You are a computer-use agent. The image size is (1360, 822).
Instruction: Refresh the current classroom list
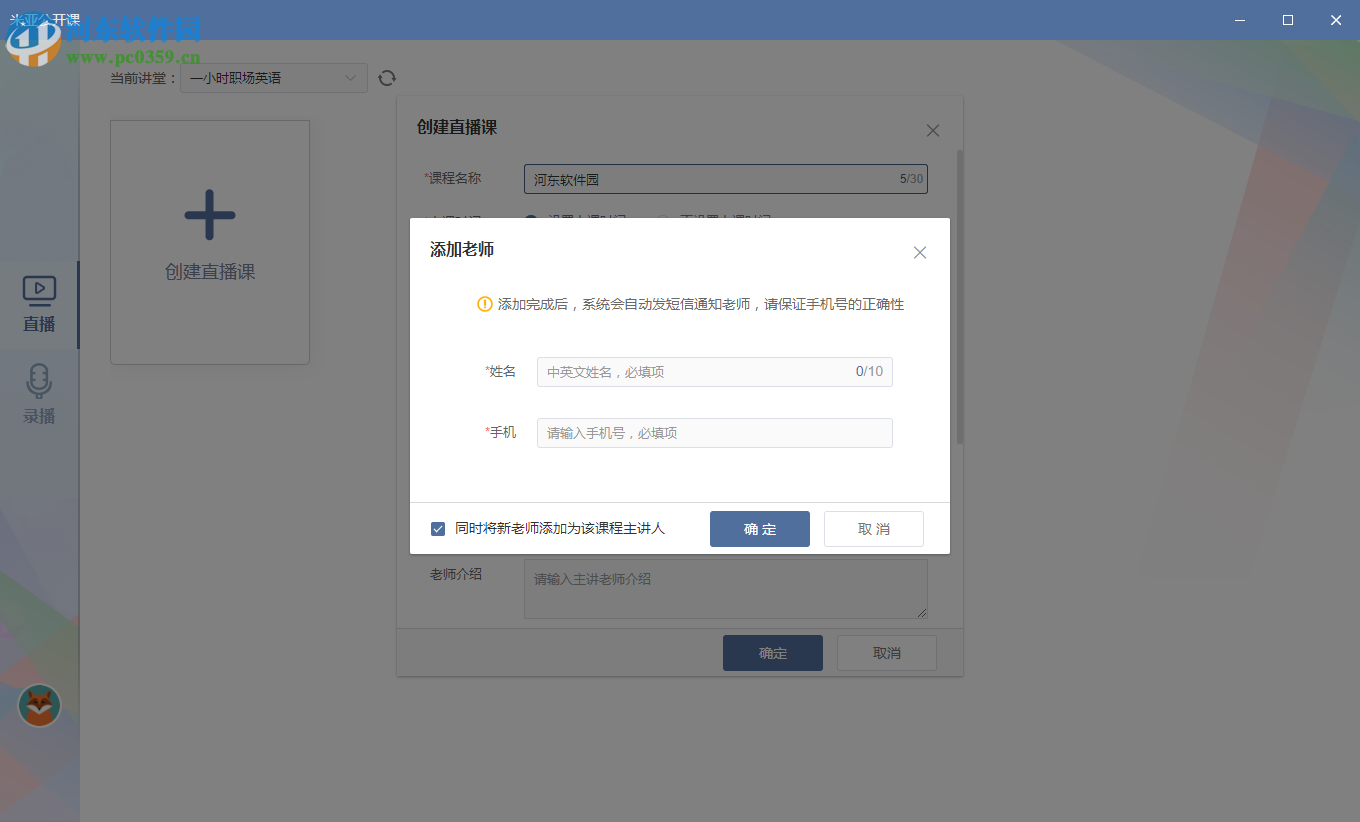tap(387, 77)
